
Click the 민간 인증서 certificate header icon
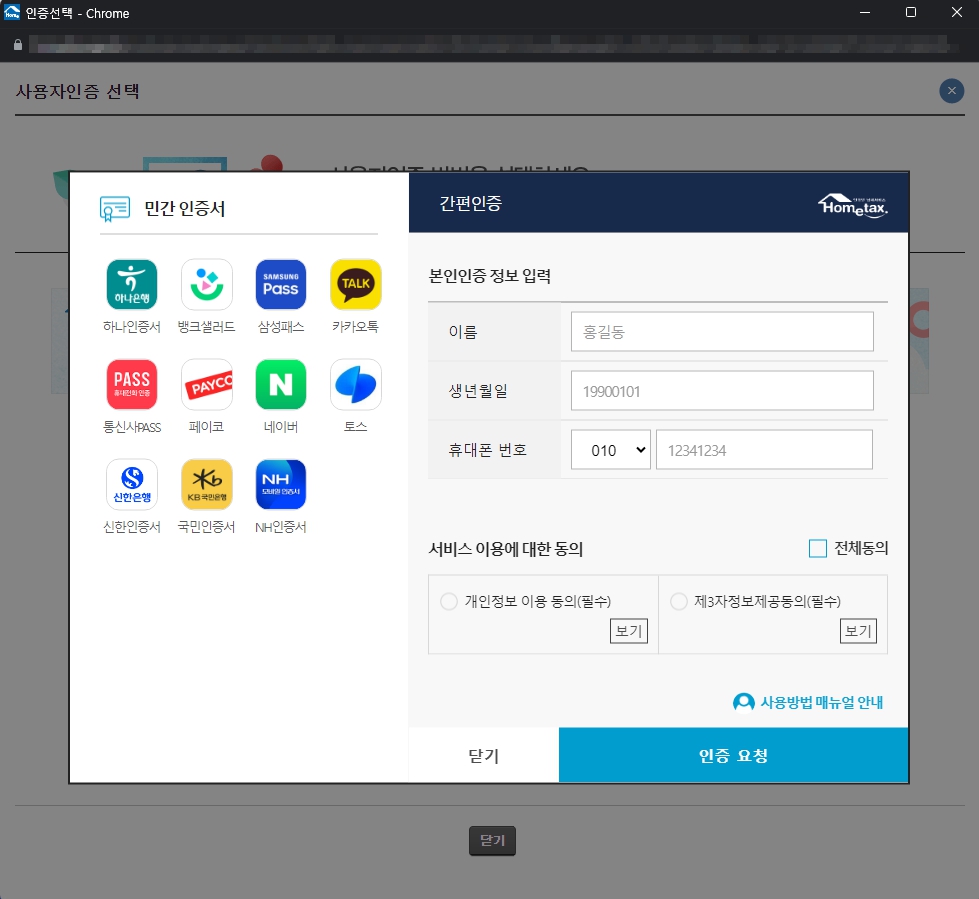(115, 209)
